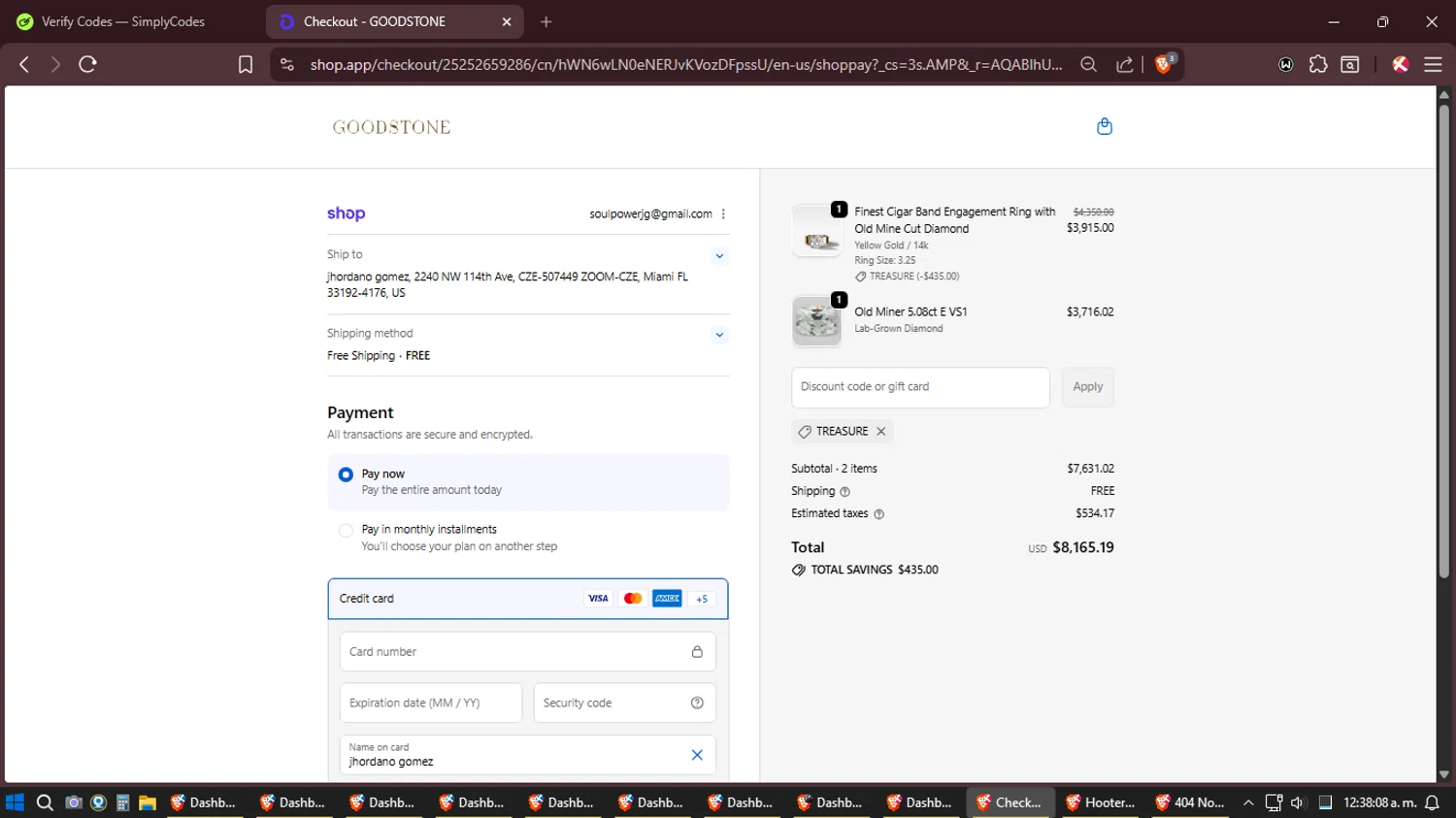Switch to the 404 No... taskbar window
Viewport: 1456px width, 818px height.
[x=1190, y=802]
